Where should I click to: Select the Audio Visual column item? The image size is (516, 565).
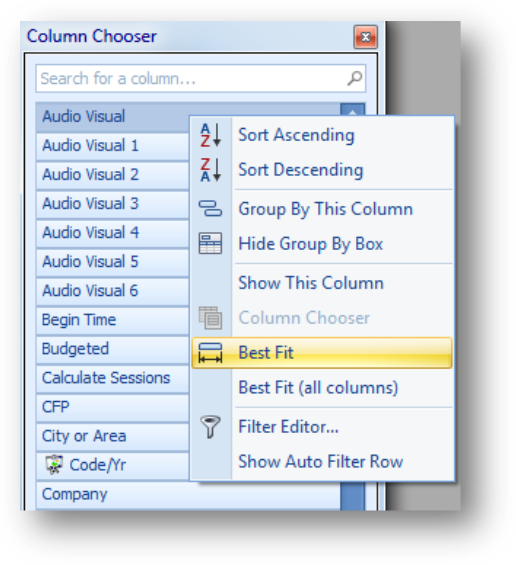tap(112, 117)
